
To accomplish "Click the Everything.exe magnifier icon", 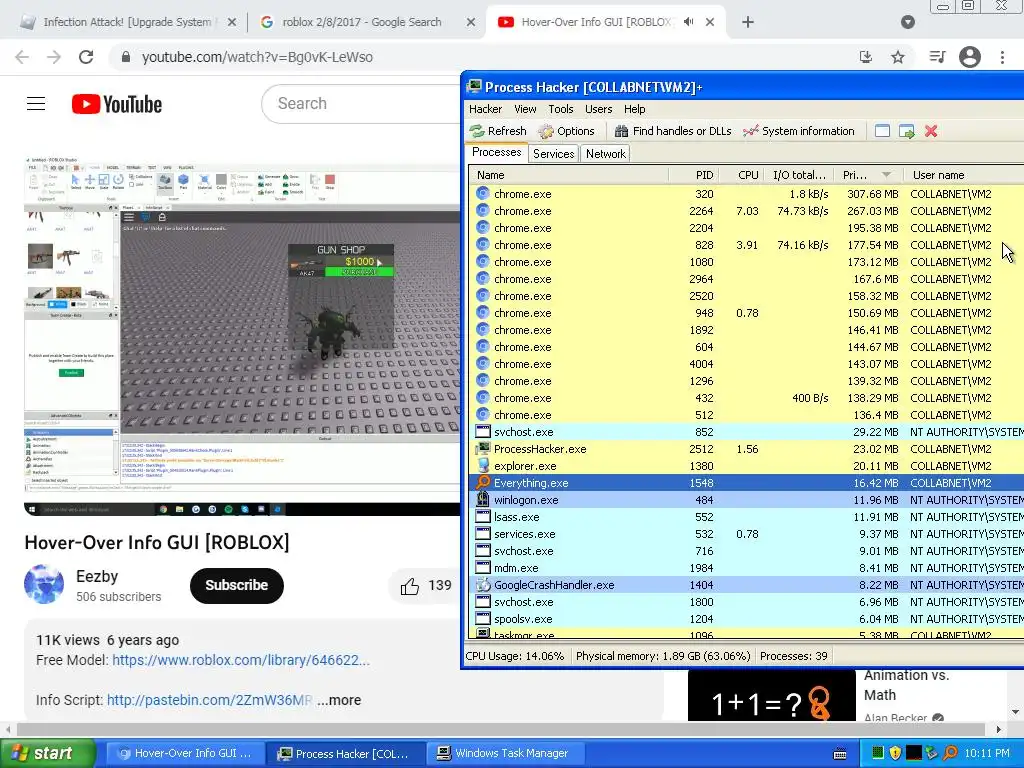I will [483, 483].
